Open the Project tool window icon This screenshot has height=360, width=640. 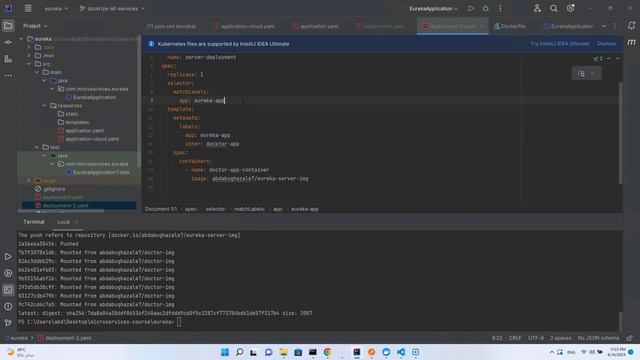point(8,26)
